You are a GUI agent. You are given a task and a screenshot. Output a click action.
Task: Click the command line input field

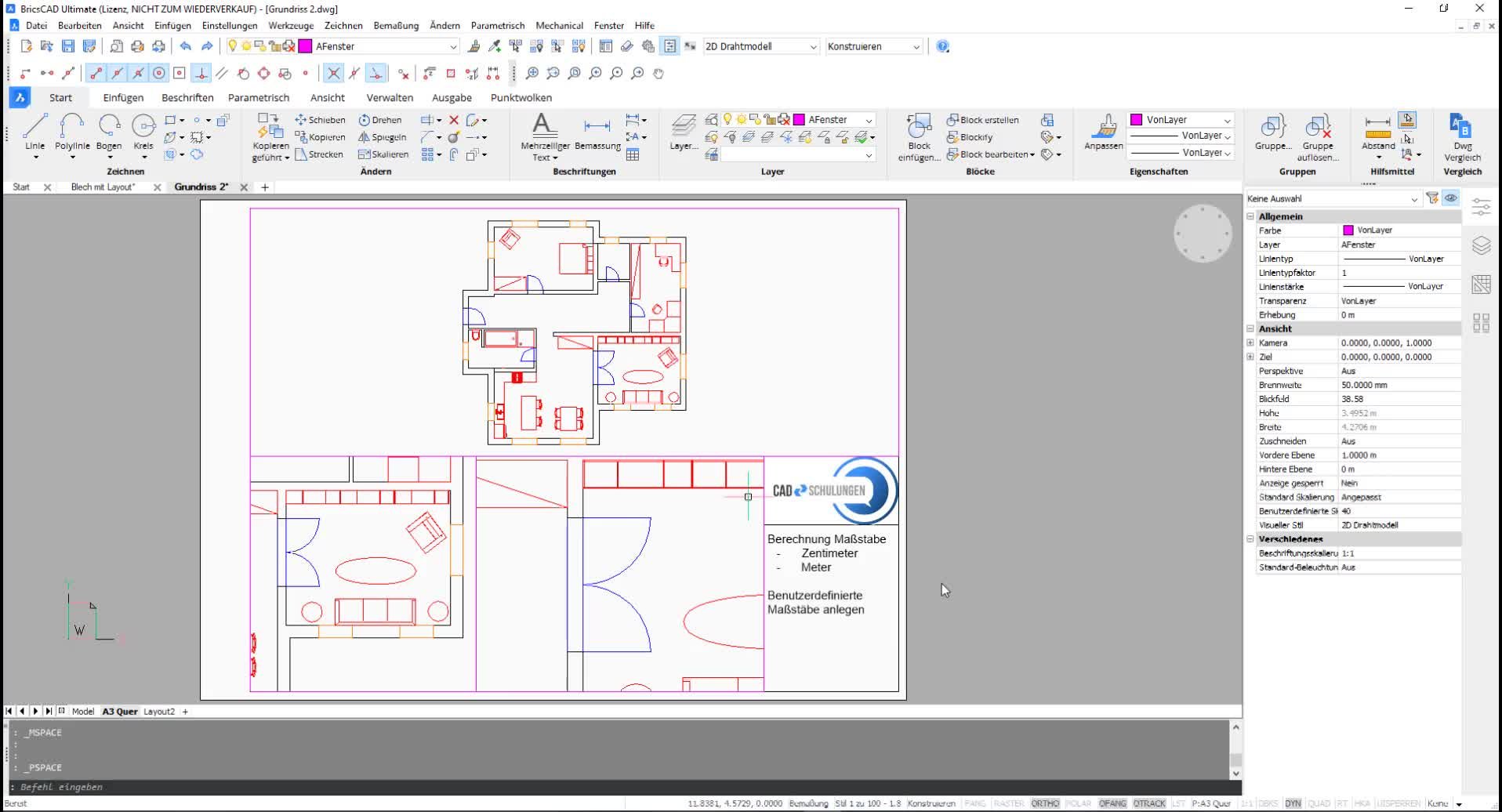point(619,787)
